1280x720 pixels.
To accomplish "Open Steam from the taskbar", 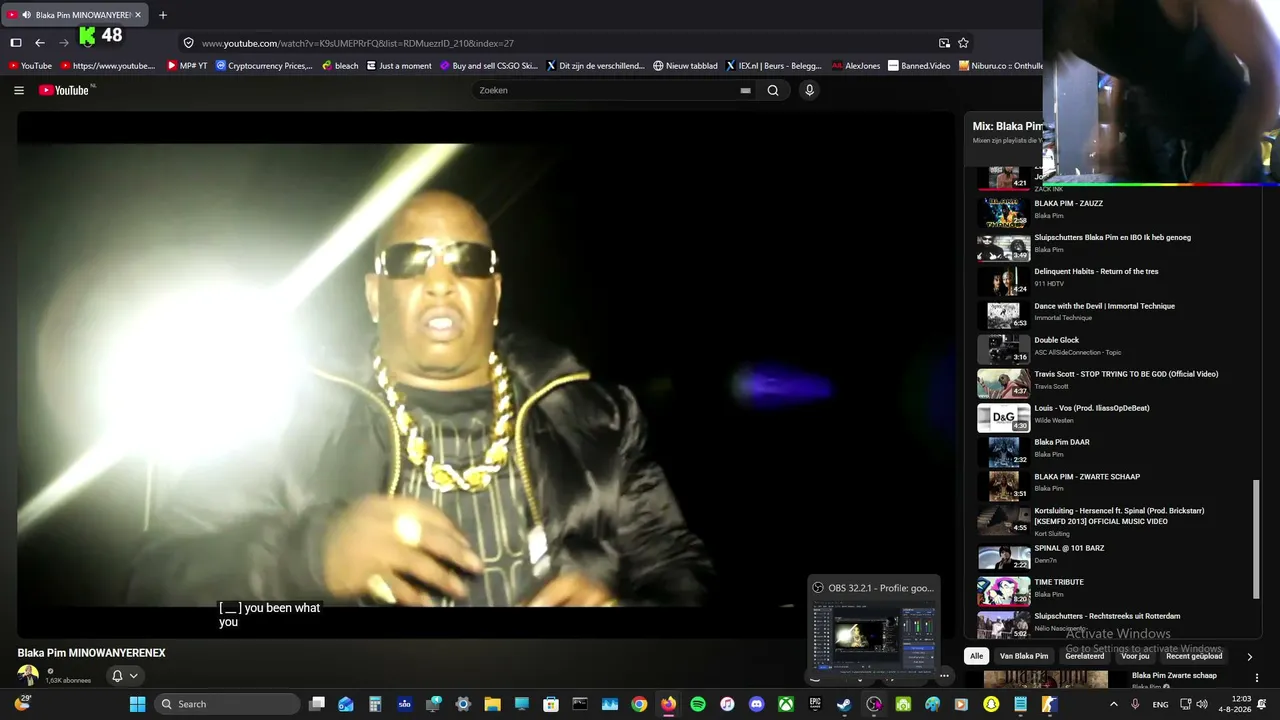I will point(844,704).
